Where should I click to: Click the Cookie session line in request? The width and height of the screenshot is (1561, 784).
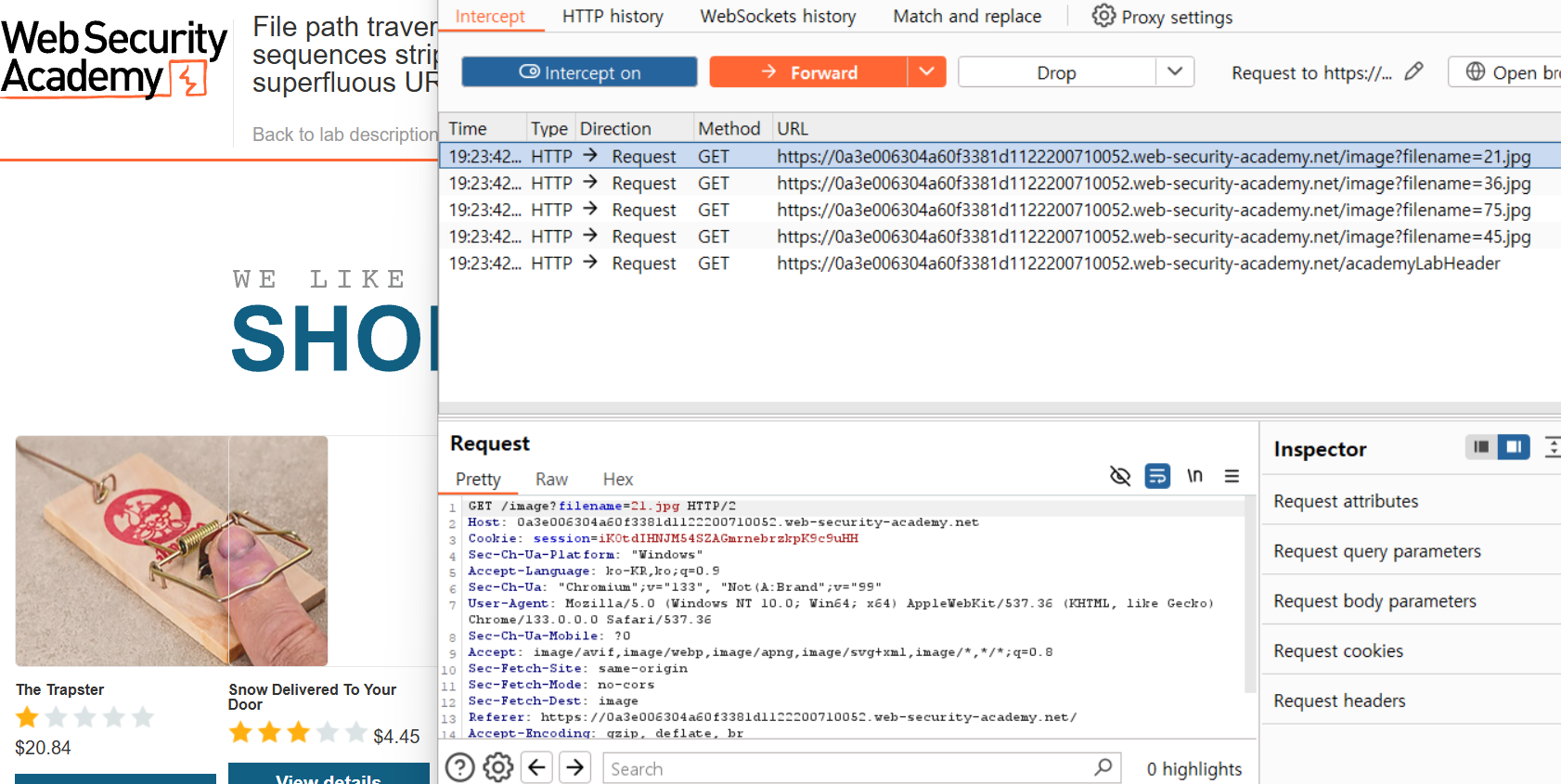663,538
